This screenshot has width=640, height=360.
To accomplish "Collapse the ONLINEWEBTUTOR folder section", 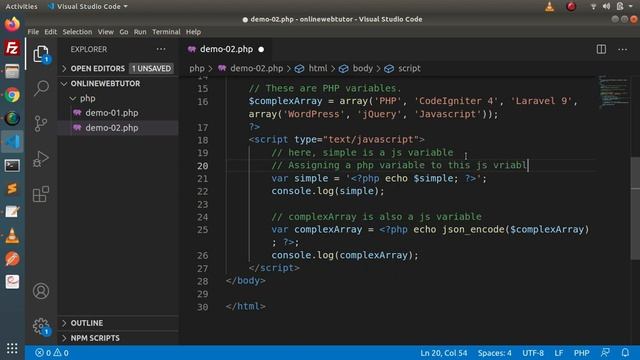I will pos(105,84).
